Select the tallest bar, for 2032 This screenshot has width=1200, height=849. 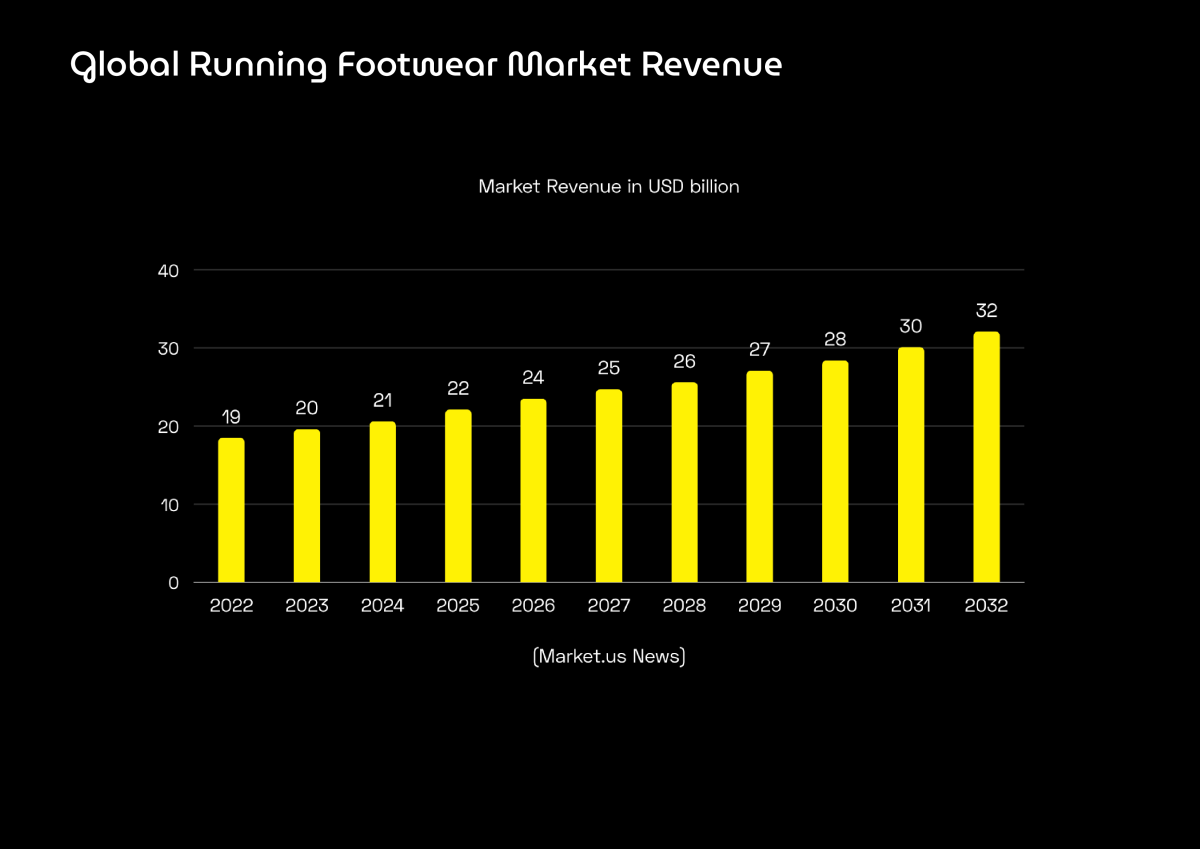[x=986, y=457]
